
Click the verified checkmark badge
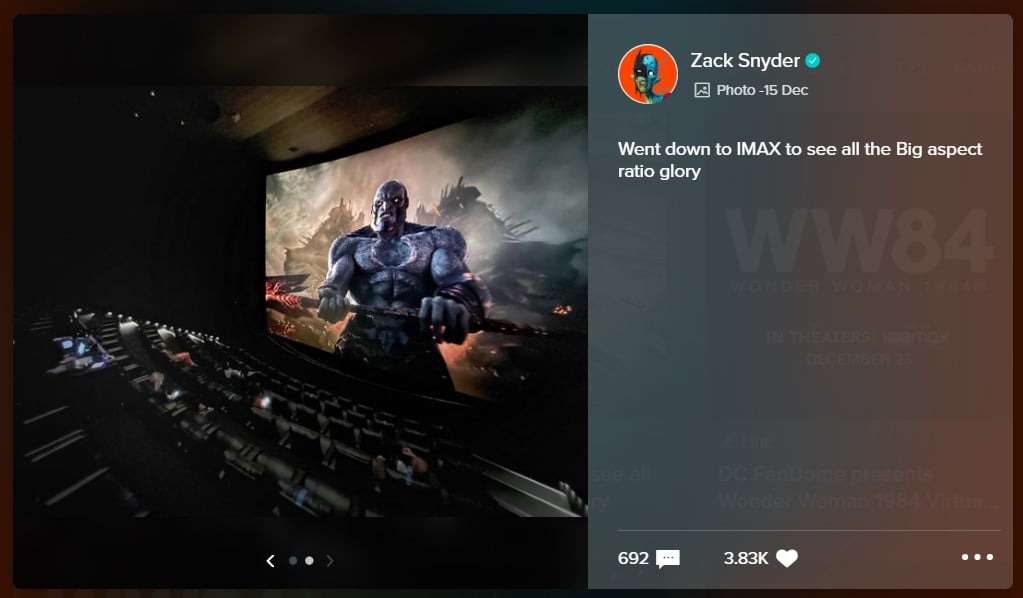click(x=813, y=61)
